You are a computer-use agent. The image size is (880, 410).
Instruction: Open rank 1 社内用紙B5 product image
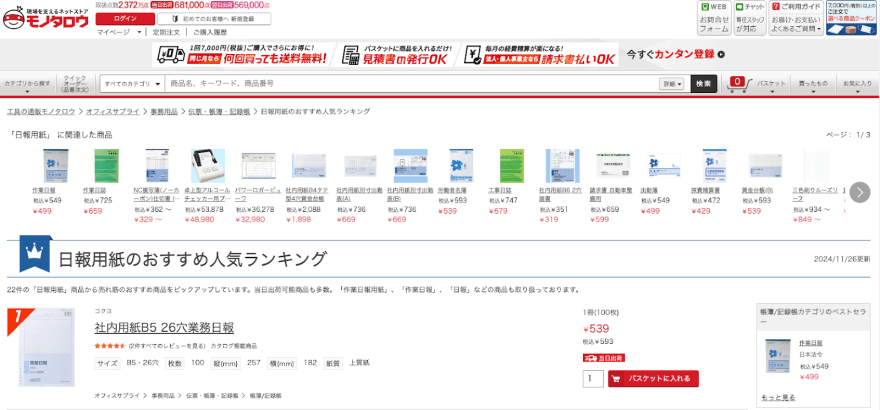(x=47, y=347)
